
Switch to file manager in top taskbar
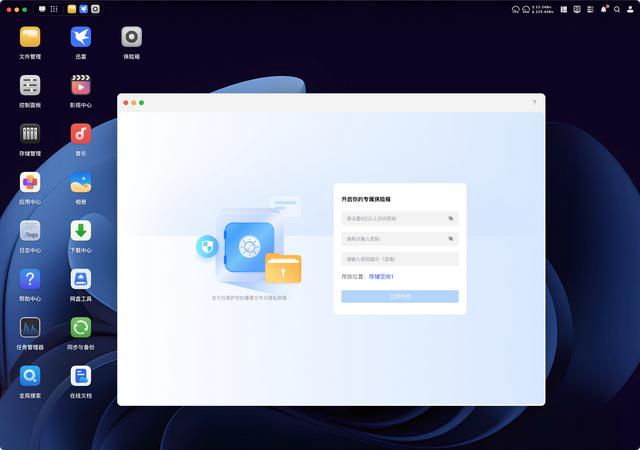point(72,9)
